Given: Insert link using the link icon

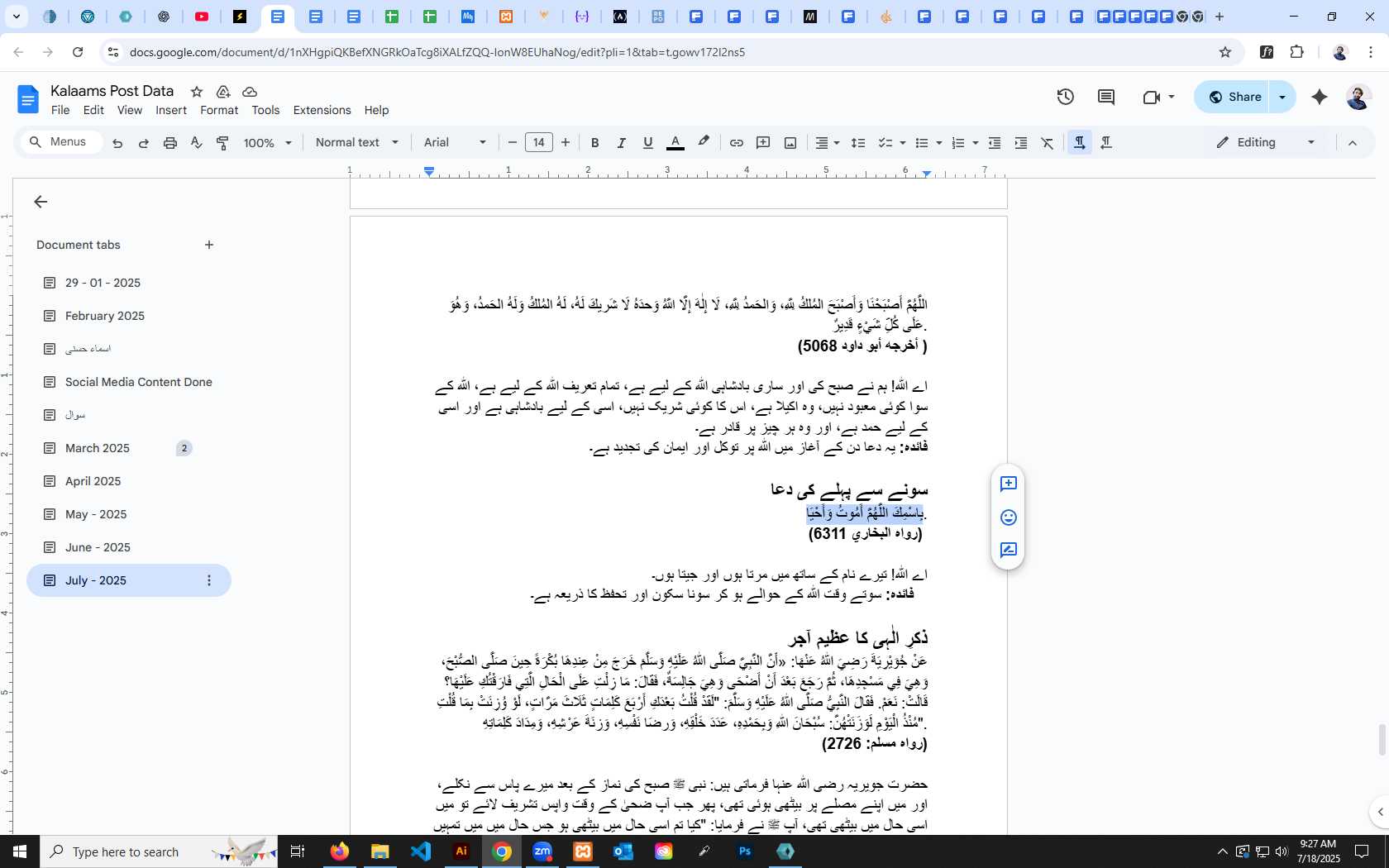Looking at the screenshot, I should [x=736, y=143].
